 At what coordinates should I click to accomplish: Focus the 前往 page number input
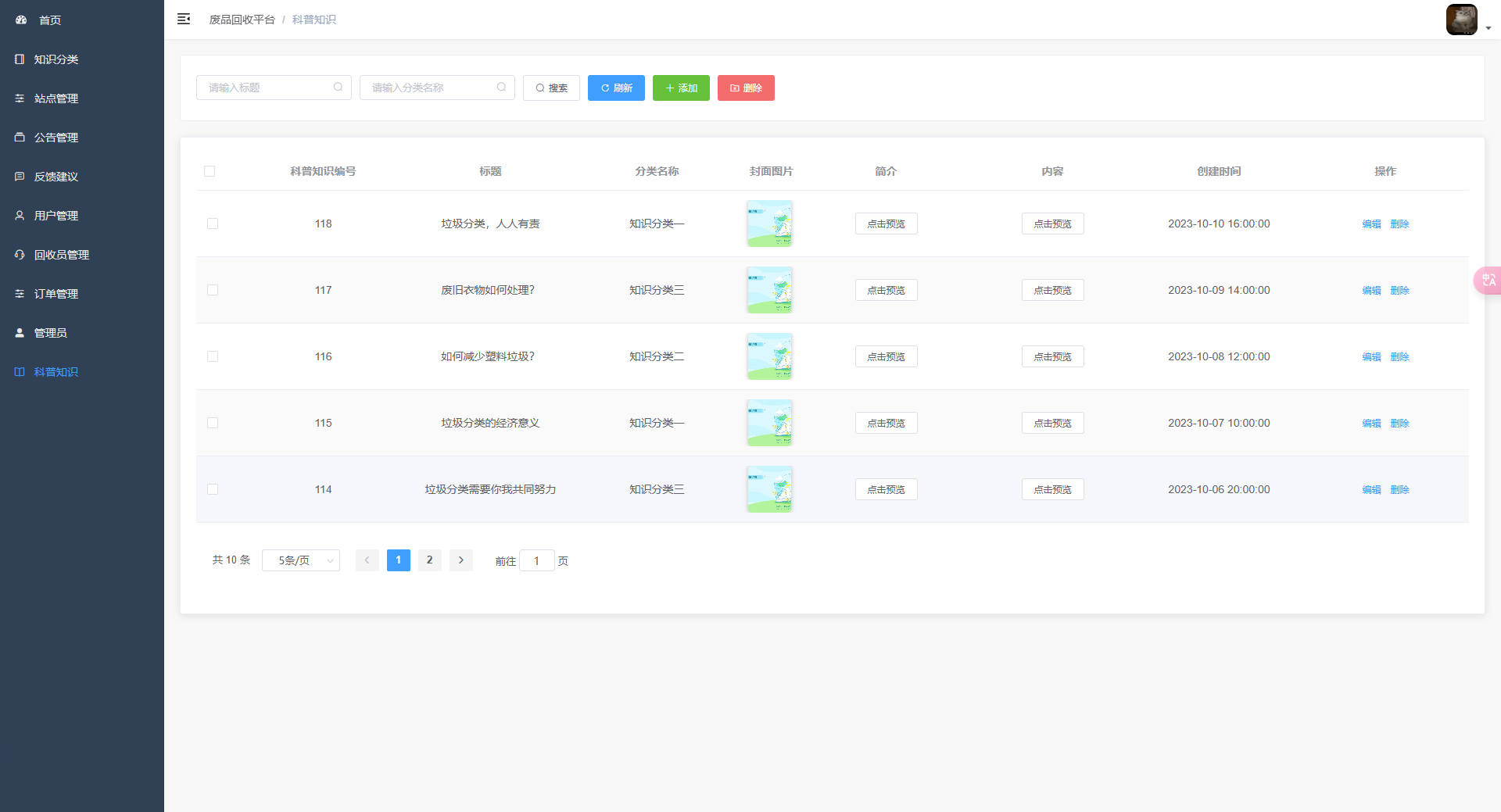(x=536, y=560)
